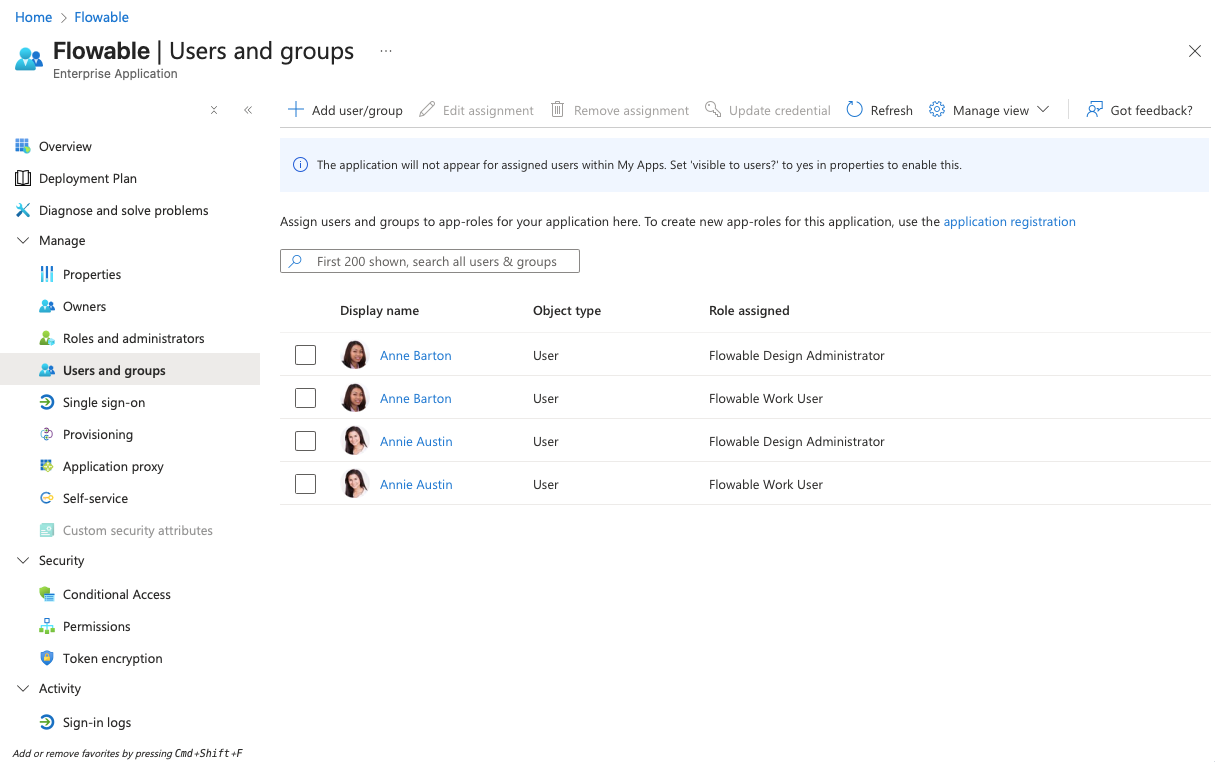The image size is (1215, 762).
Task: Click the users and groups search field
Action: [x=430, y=260]
